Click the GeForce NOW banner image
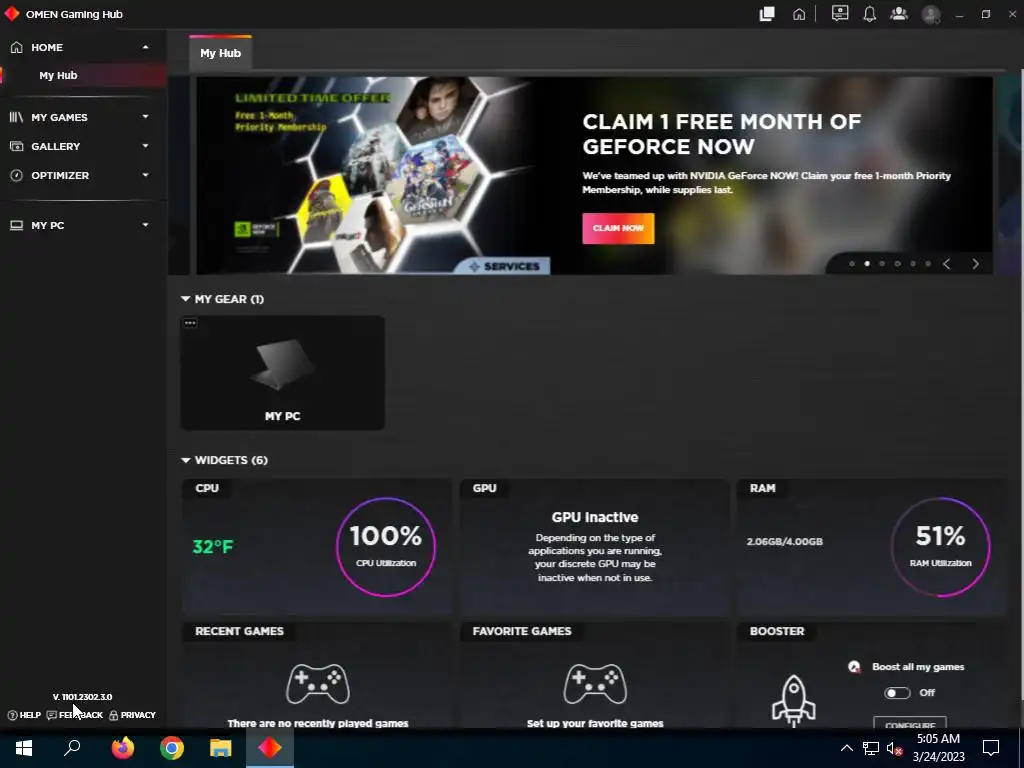This screenshot has height=768, width=1024. (373, 175)
